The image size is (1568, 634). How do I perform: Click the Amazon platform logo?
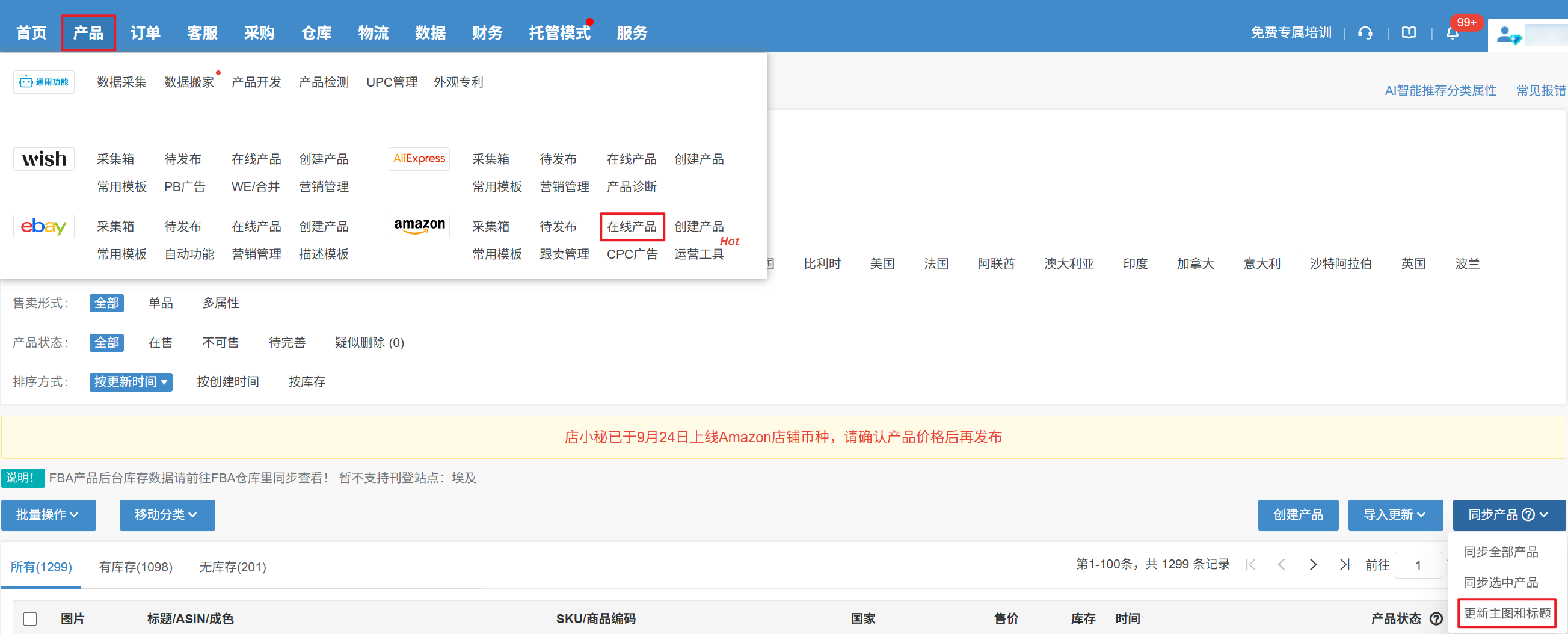coord(419,227)
